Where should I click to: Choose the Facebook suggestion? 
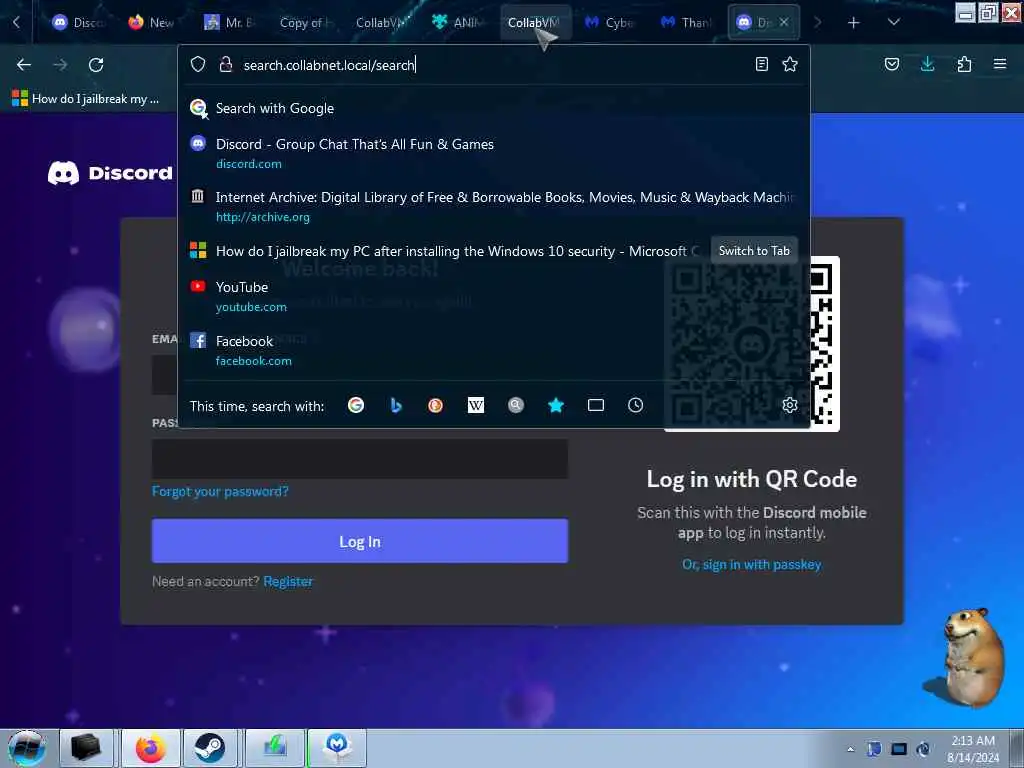[494, 351]
